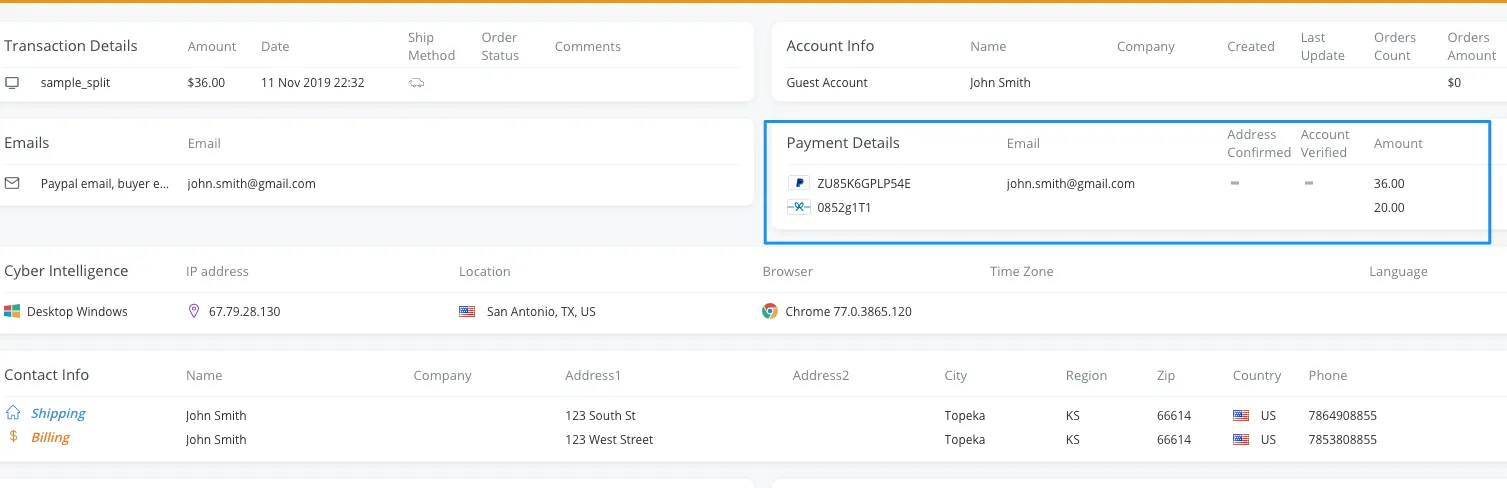Click Topeka in the Billing row
1507x488 pixels.
(964, 440)
